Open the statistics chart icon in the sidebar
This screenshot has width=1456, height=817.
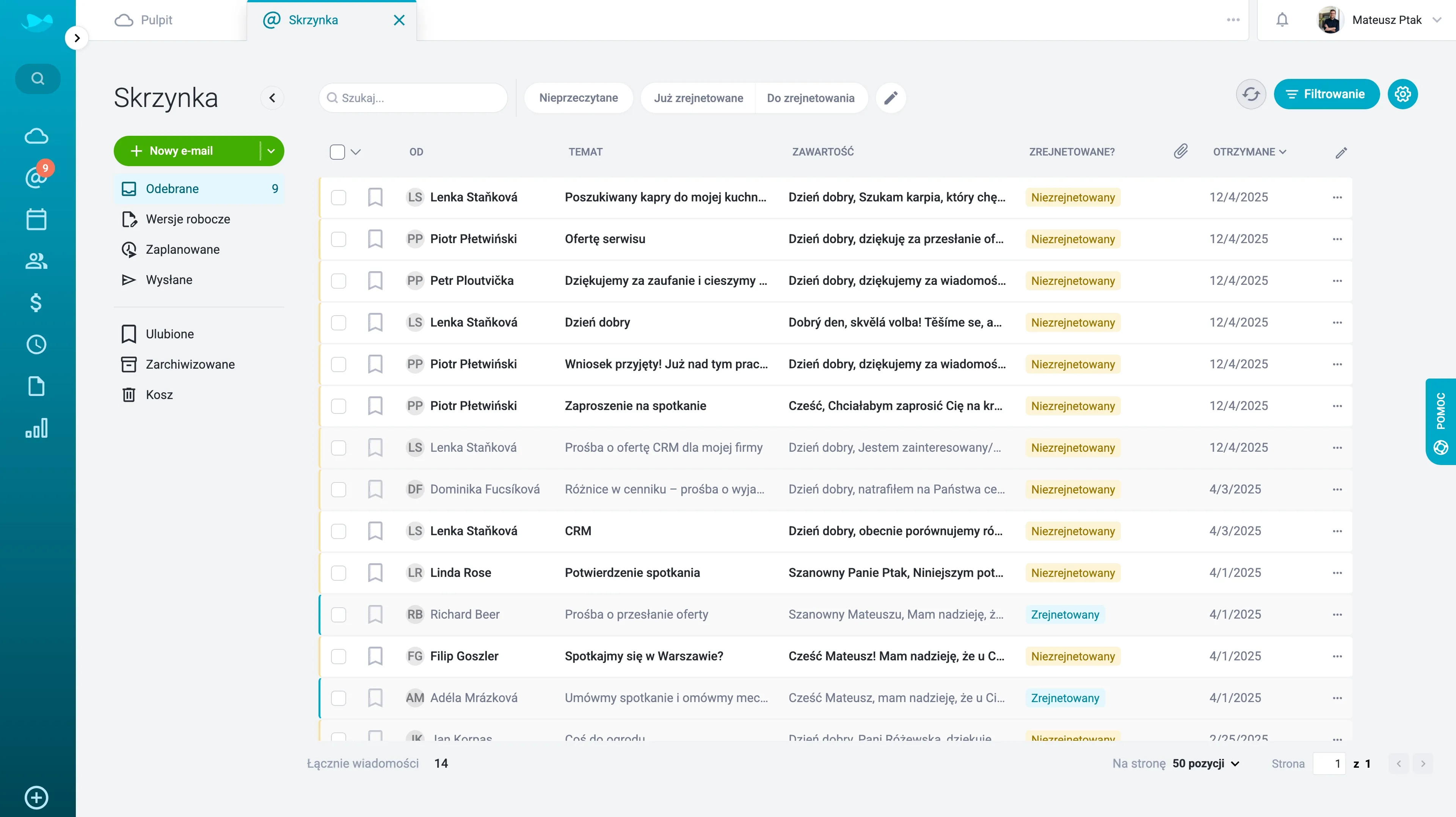36,429
